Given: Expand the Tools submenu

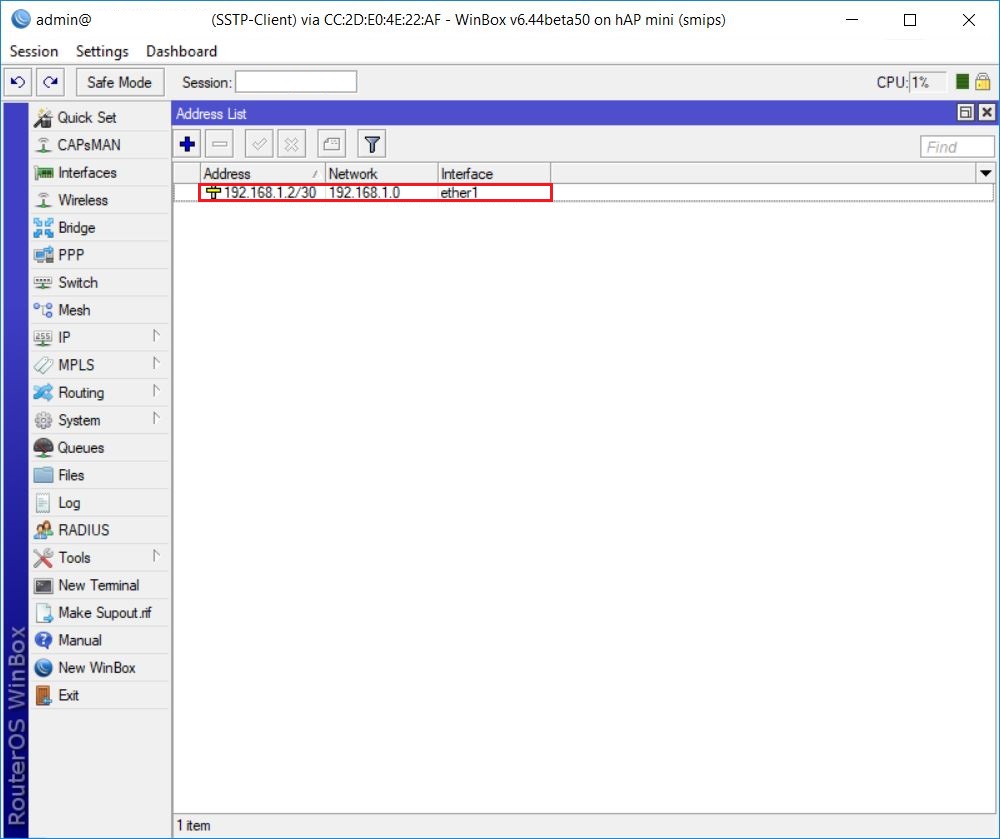Looking at the screenshot, I should tap(100, 558).
